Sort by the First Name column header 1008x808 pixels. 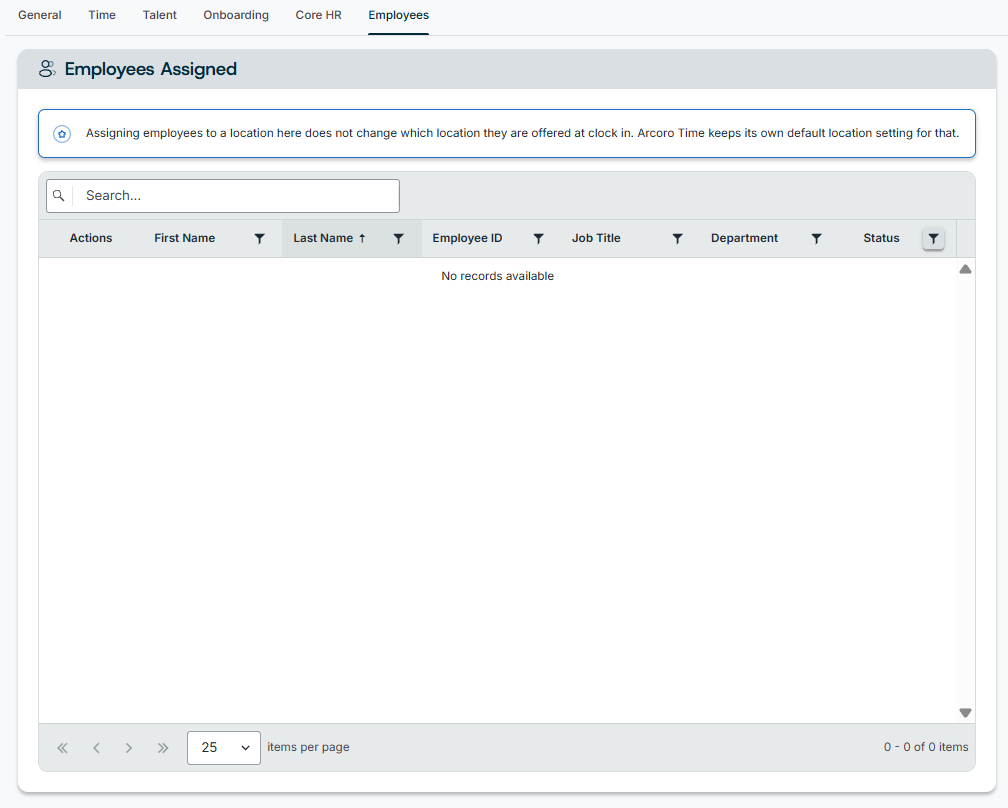[184, 238]
